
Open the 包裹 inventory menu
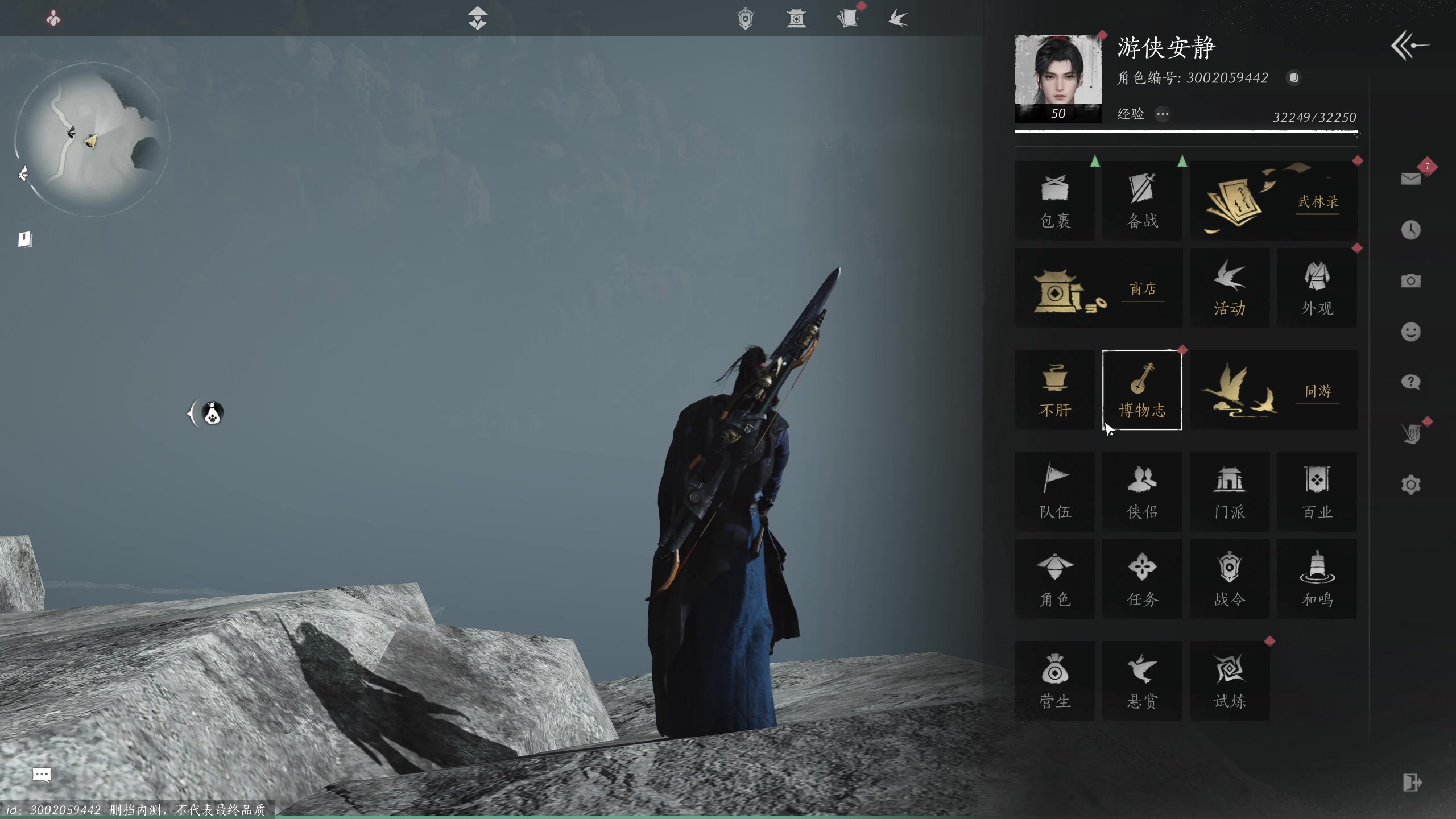click(x=1055, y=200)
